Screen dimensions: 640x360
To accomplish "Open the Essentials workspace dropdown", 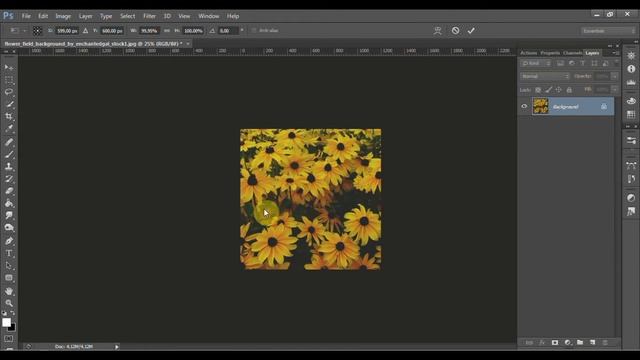I will click(x=608, y=31).
